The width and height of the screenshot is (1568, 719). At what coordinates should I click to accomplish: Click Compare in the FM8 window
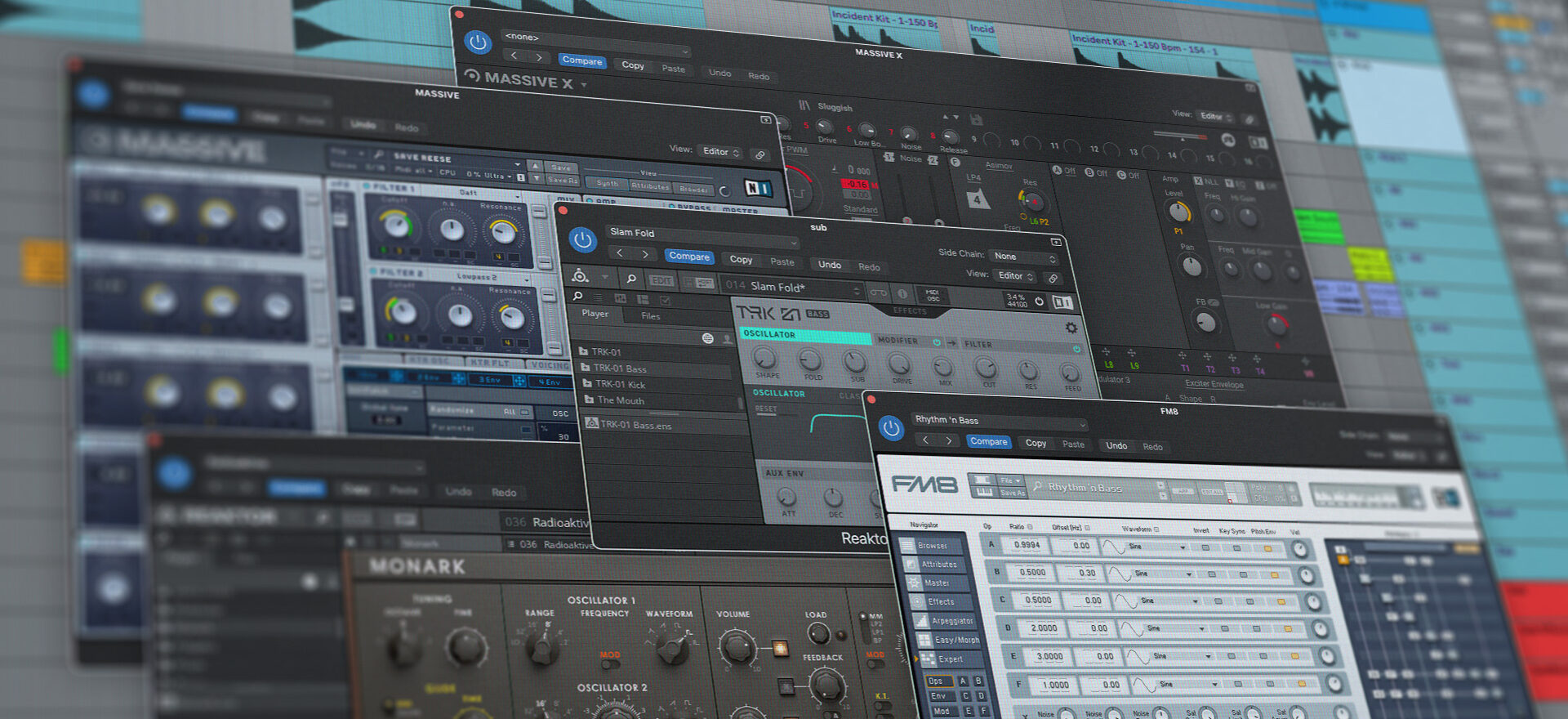tap(988, 442)
